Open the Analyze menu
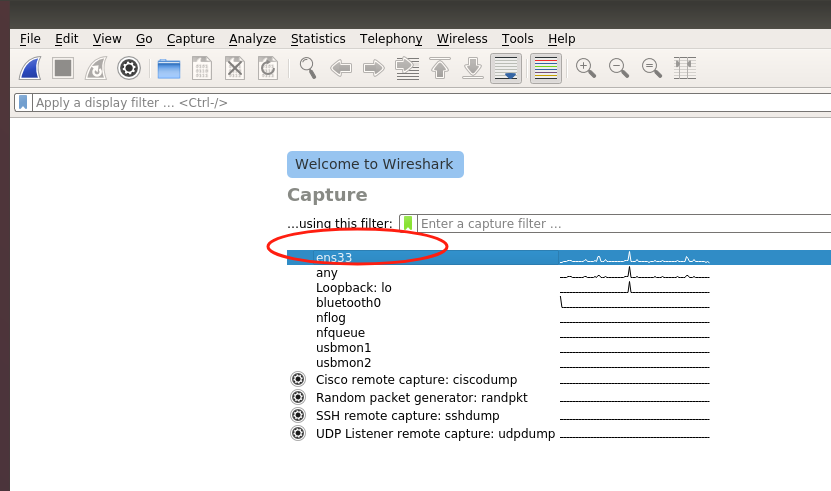Screen dimensions: 831x491 [252, 39]
